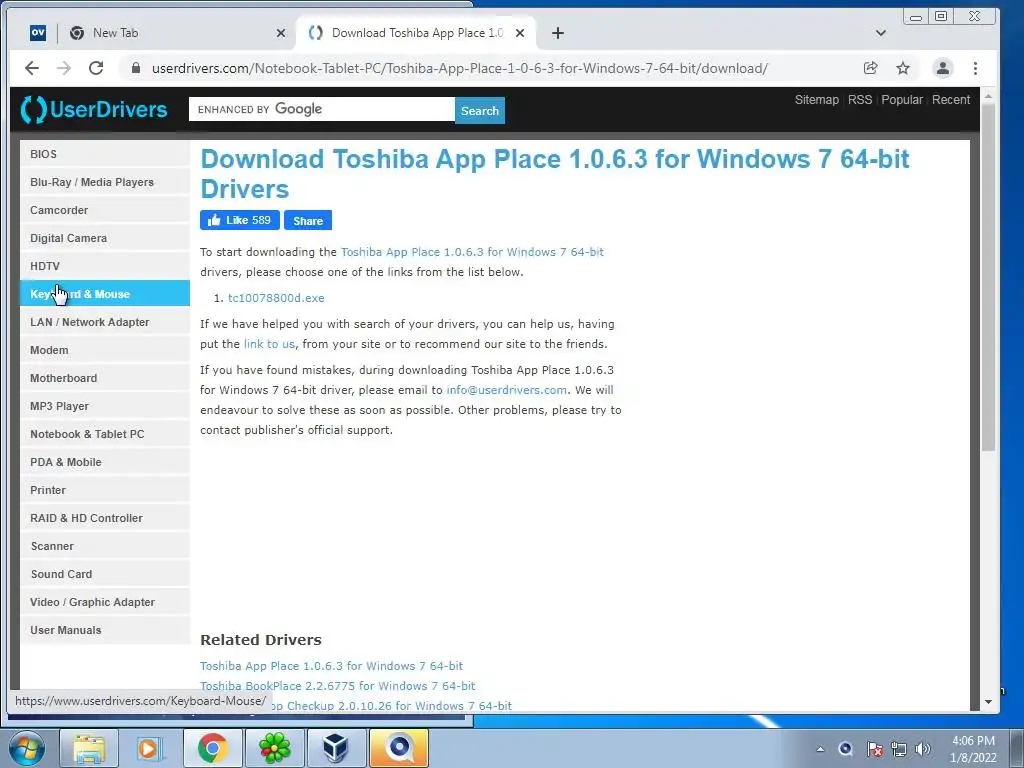This screenshot has height=768, width=1024.
Task: Open the Scanner category
Action: coord(105,547)
